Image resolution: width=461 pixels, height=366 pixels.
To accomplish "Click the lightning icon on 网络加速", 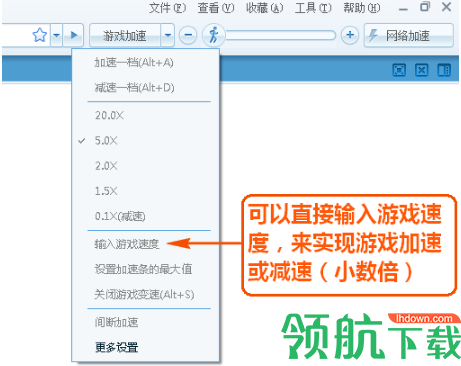I will [373, 35].
